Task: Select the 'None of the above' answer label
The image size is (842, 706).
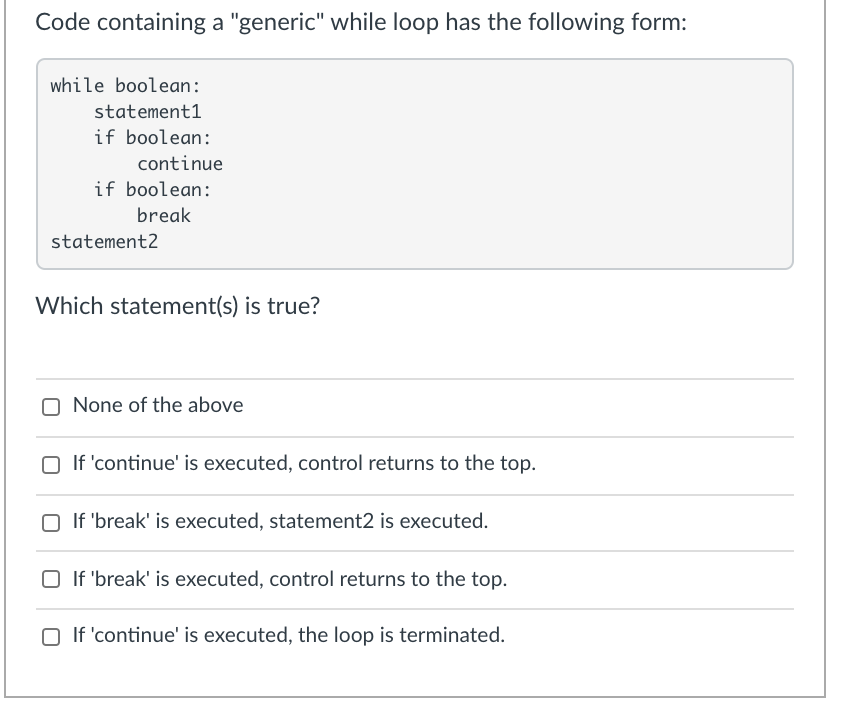Action: [x=158, y=405]
